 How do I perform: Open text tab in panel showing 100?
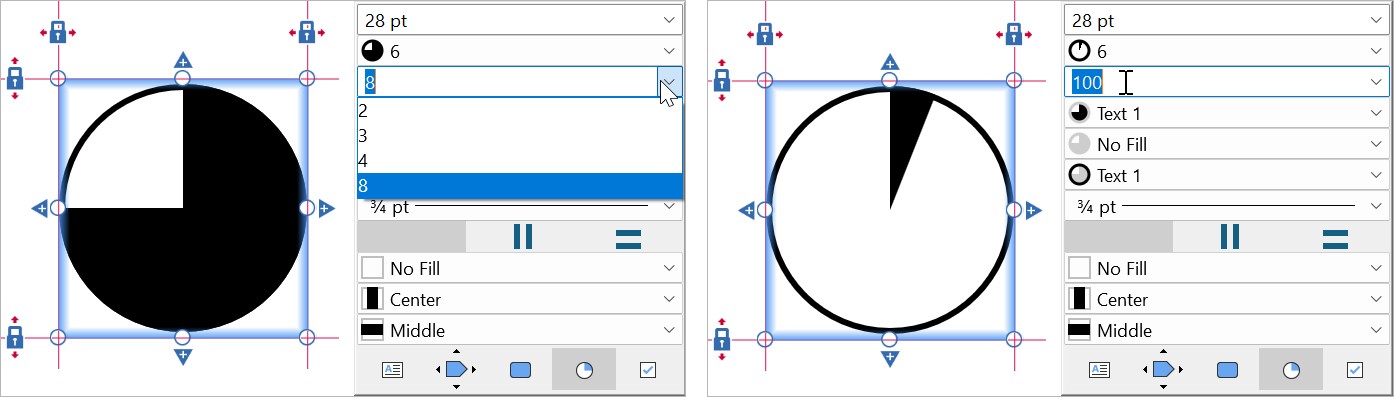(x=1100, y=369)
